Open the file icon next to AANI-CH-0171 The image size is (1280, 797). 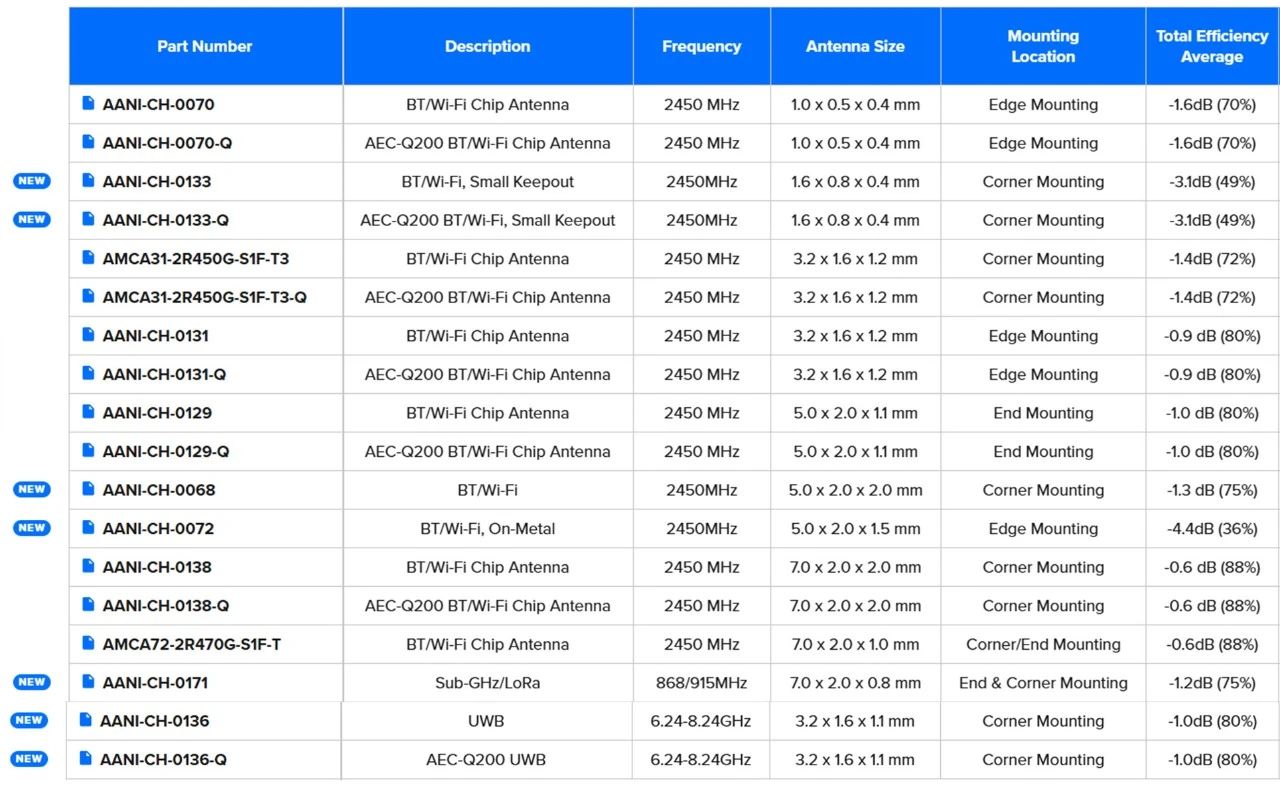(x=88, y=682)
